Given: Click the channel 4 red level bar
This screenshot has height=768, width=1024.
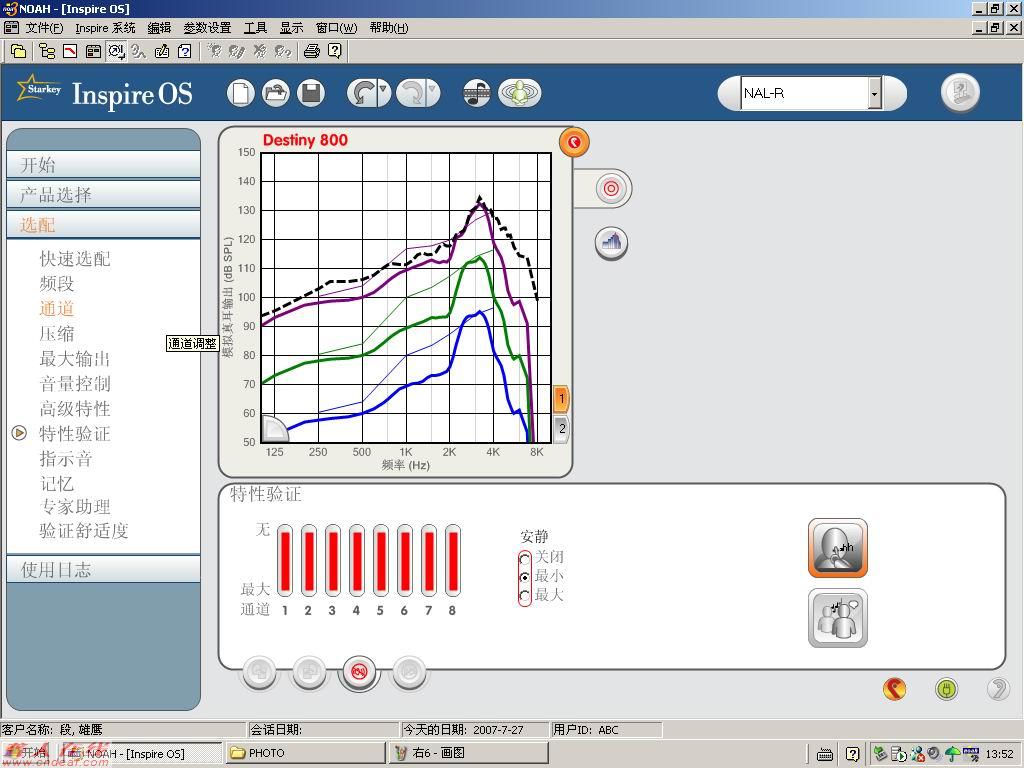Looking at the screenshot, I should [357, 561].
